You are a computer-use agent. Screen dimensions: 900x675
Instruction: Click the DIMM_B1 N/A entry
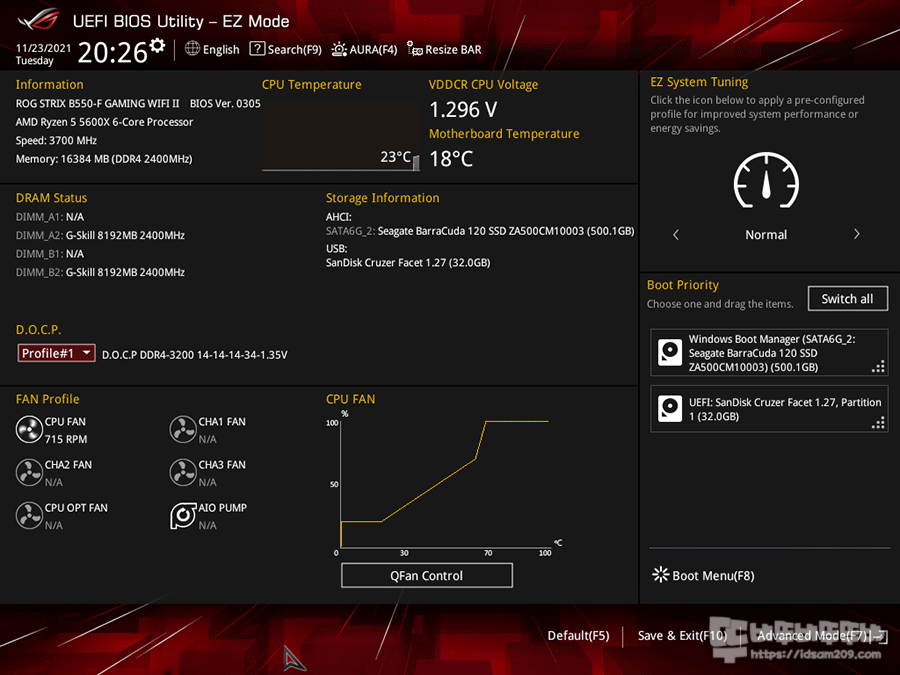50,254
